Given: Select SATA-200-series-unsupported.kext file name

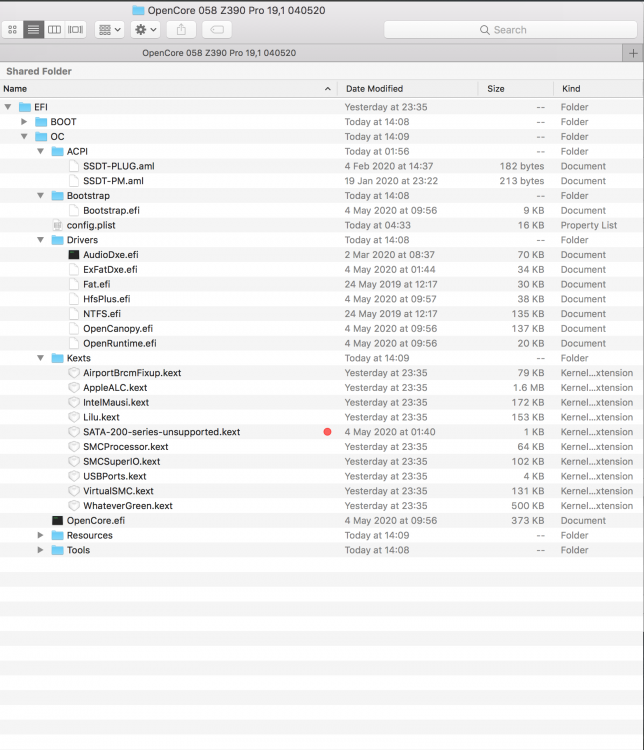Looking at the screenshot, I should [x=162, y=432].
